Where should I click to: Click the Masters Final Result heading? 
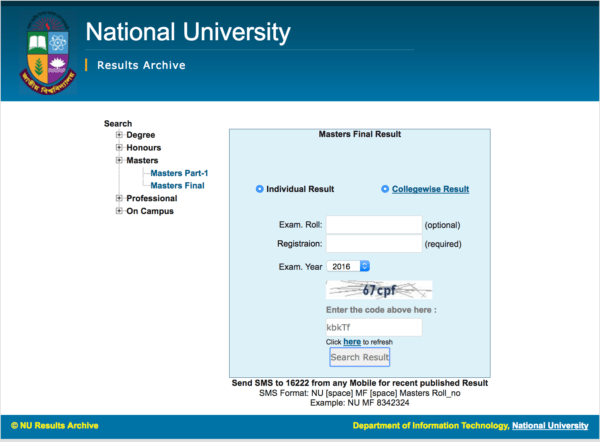(x=360, y=134)
